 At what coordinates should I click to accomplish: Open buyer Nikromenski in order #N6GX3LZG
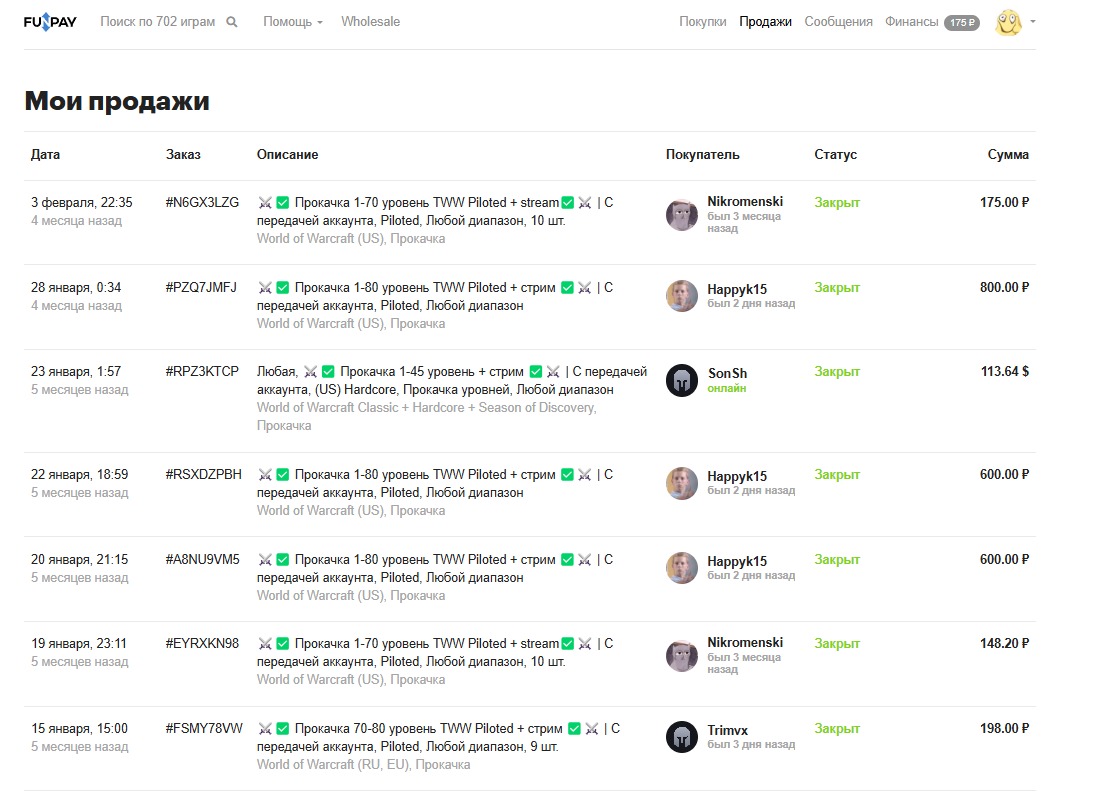coord(745,201)
